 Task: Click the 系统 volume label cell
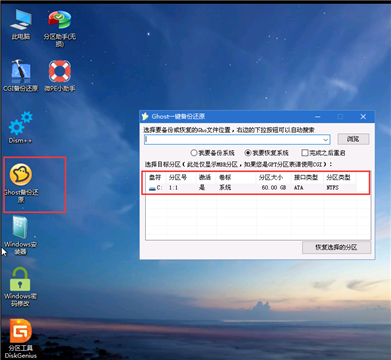tap(225, 188)
